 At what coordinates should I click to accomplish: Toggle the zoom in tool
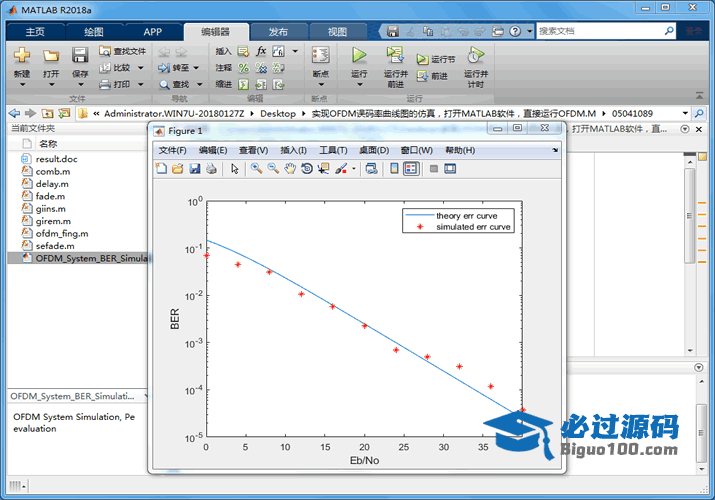[x=256, y=169]
